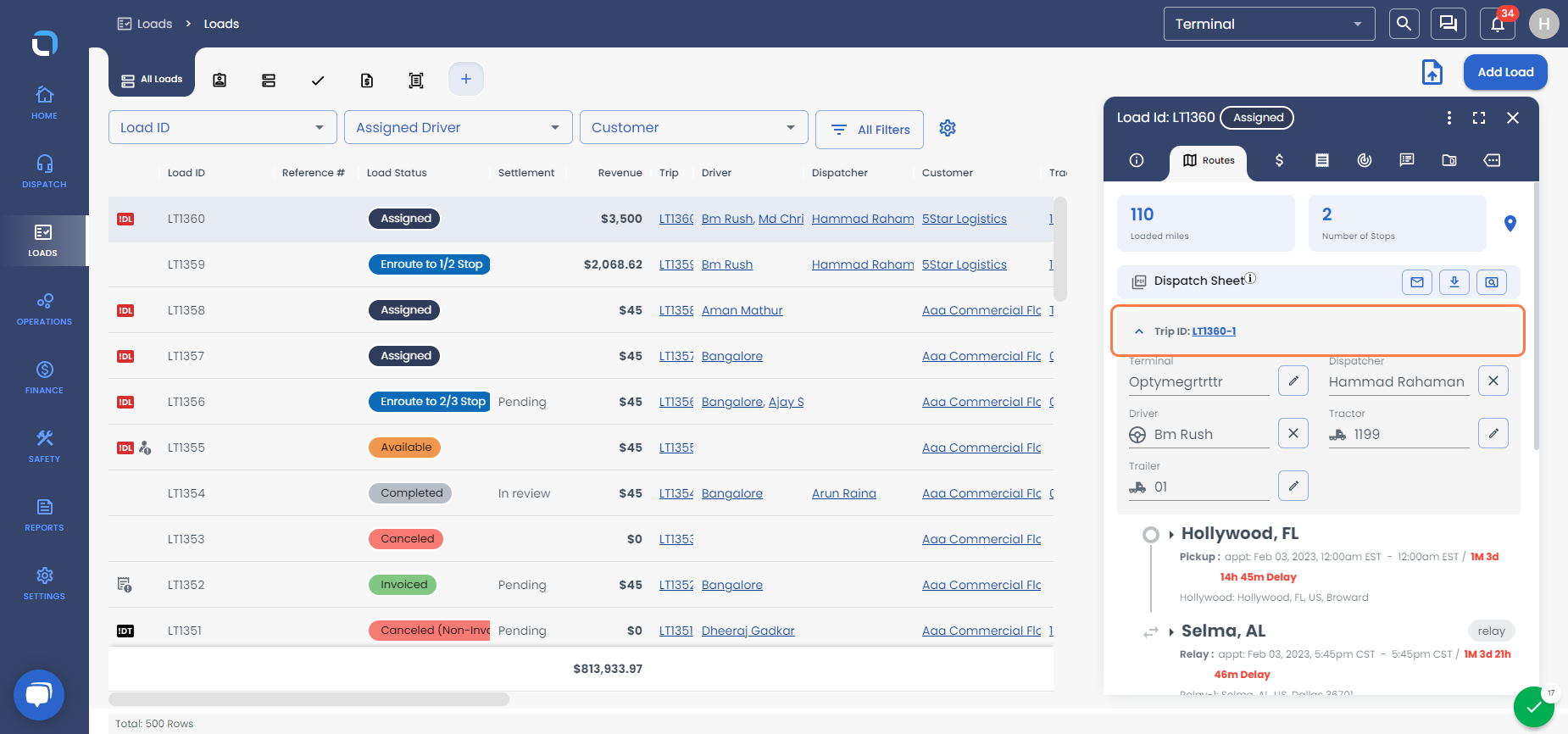The height and width of the screenshot is (734, 1568).
Task: Open driver Aman Mathur link
Action: tap(742, 310)
